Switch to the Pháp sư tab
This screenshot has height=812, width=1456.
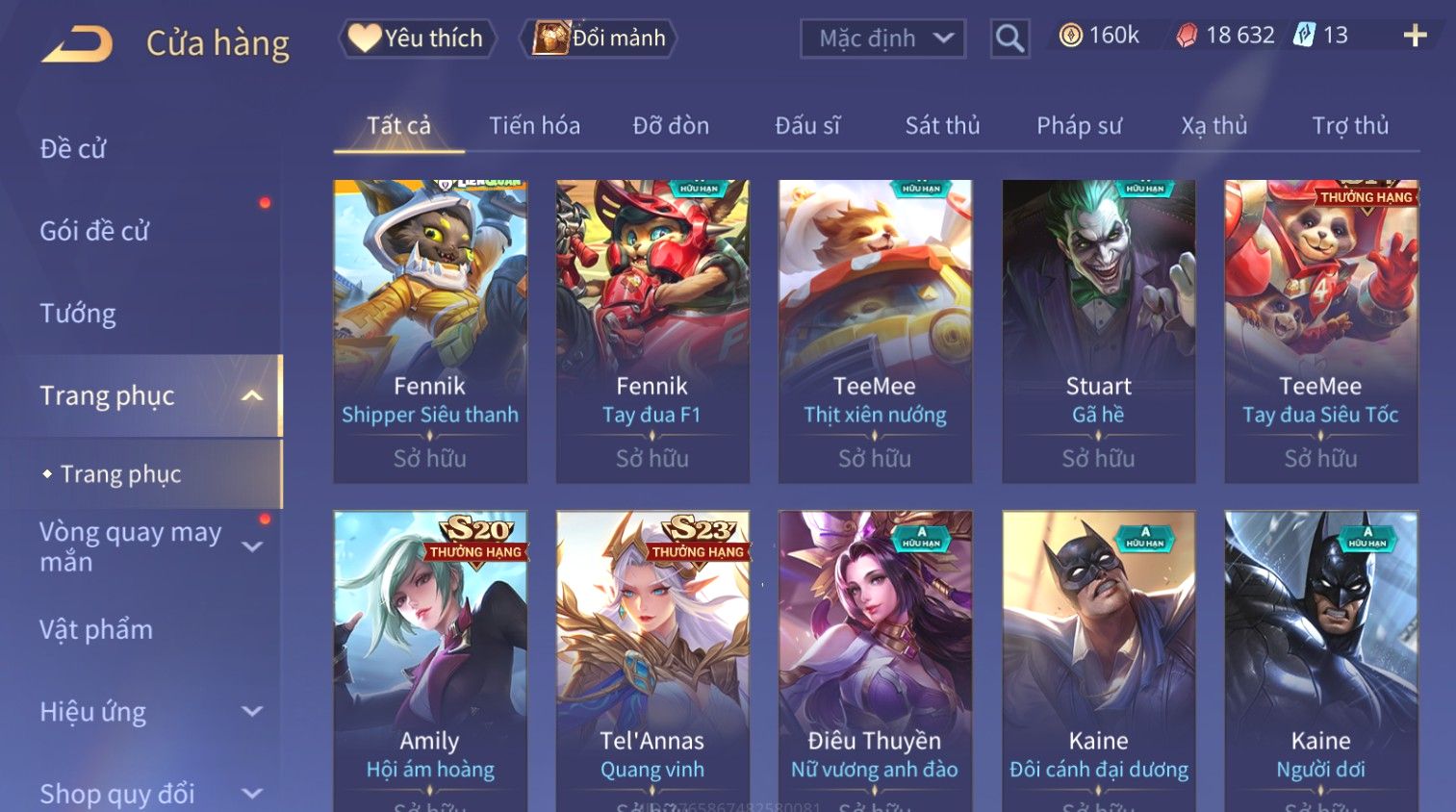(1079, 126)
